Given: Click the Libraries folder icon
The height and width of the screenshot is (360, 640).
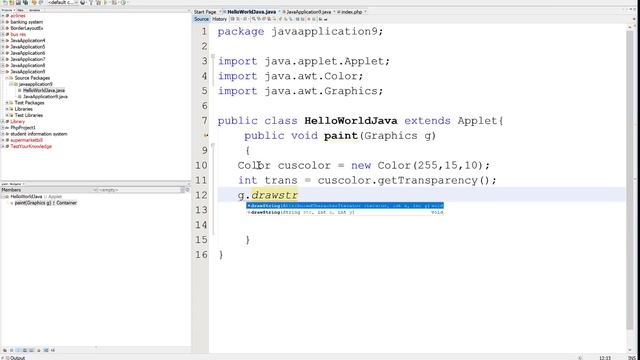Looking at the screenshot, I should point(11,109).
